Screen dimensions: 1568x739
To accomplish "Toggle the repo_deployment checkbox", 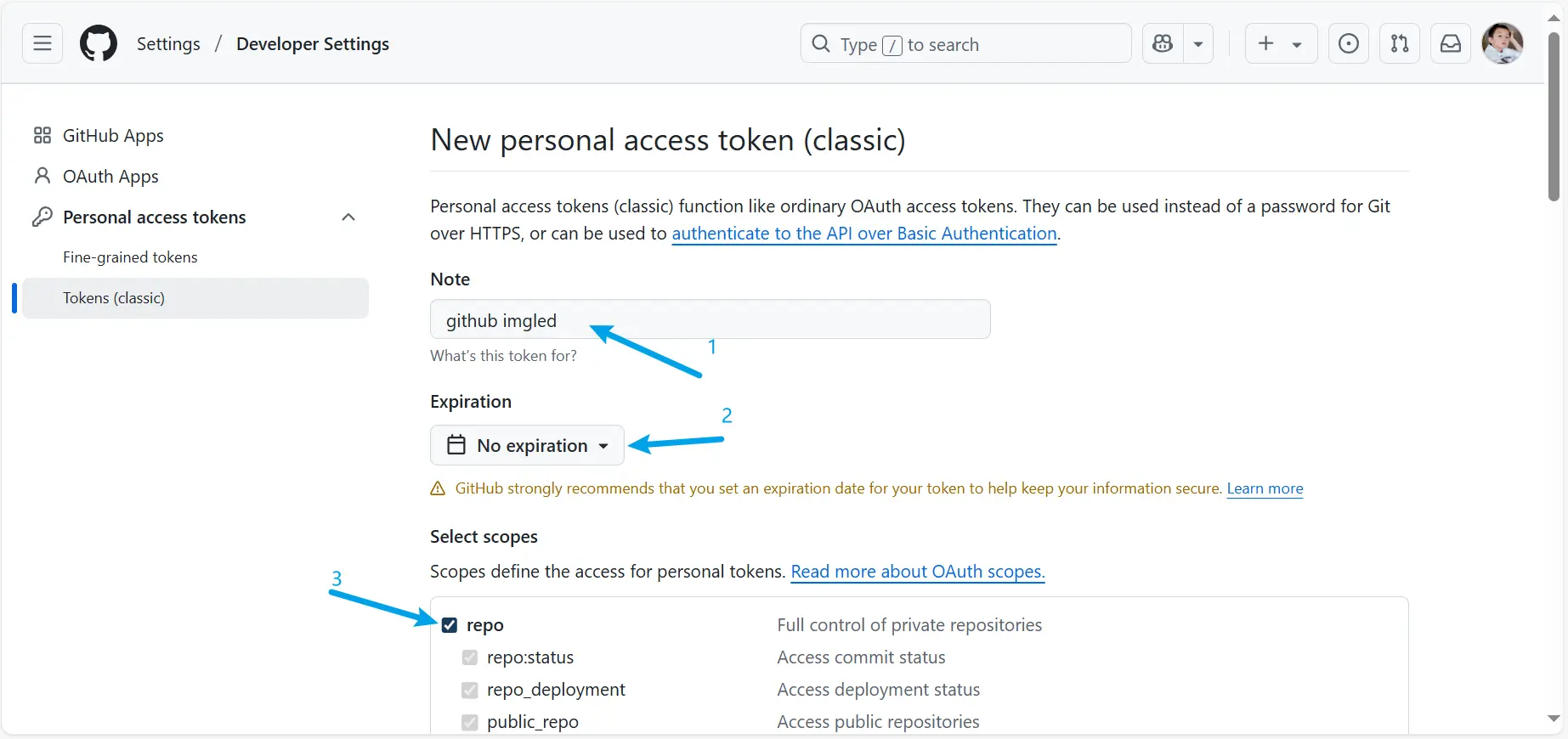I will [469, 690].
